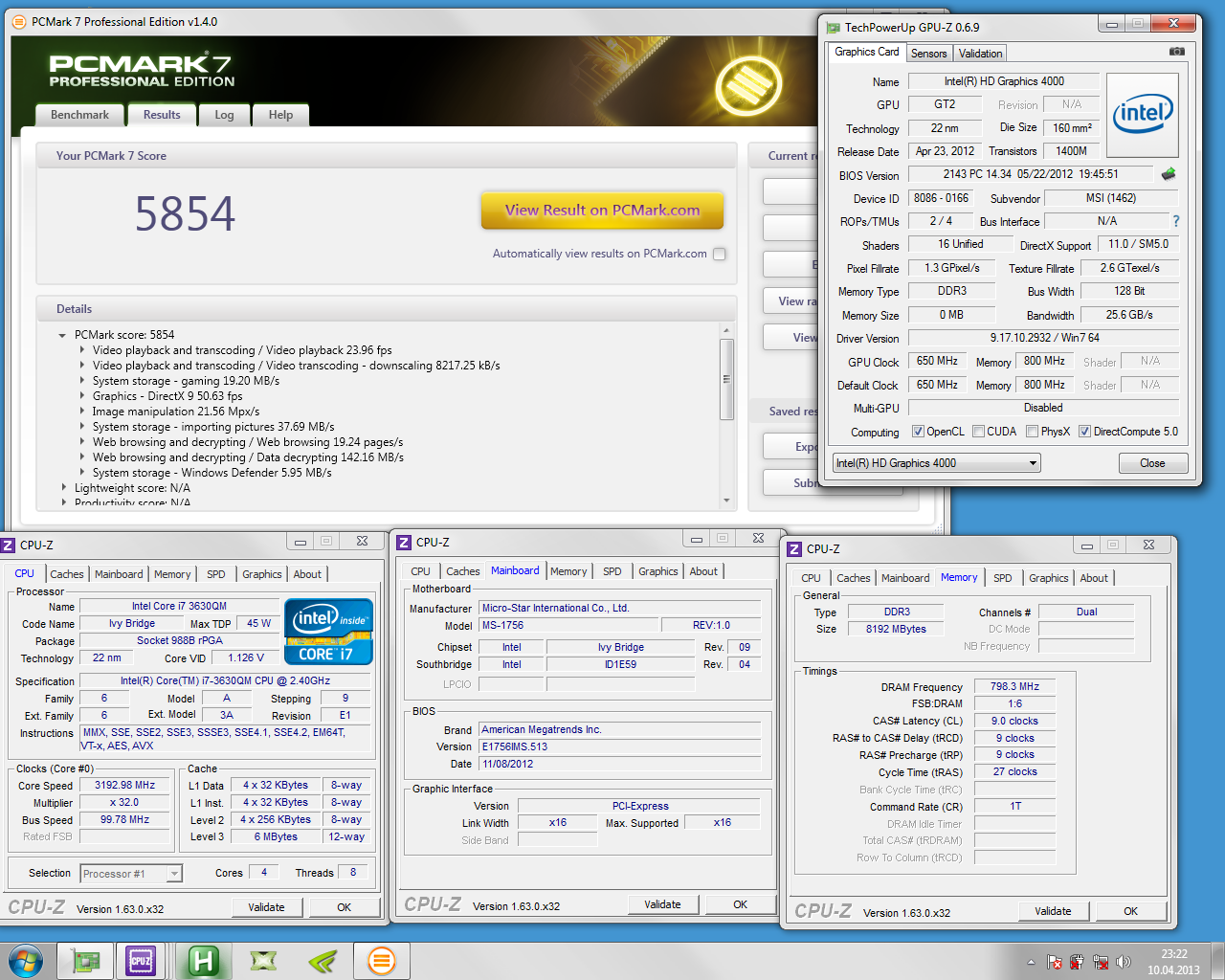Click the GPU-Z camera screenshot icon

1176,52
